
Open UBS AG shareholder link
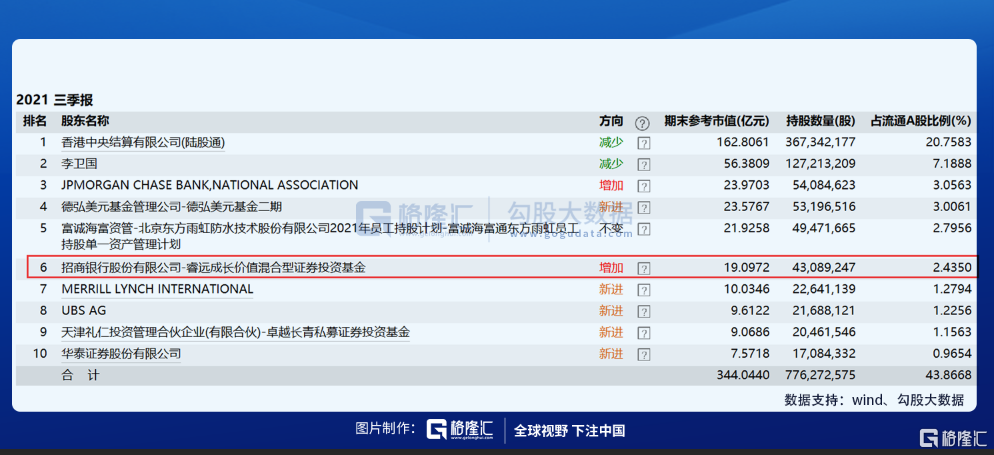click(x=84, y=311)
